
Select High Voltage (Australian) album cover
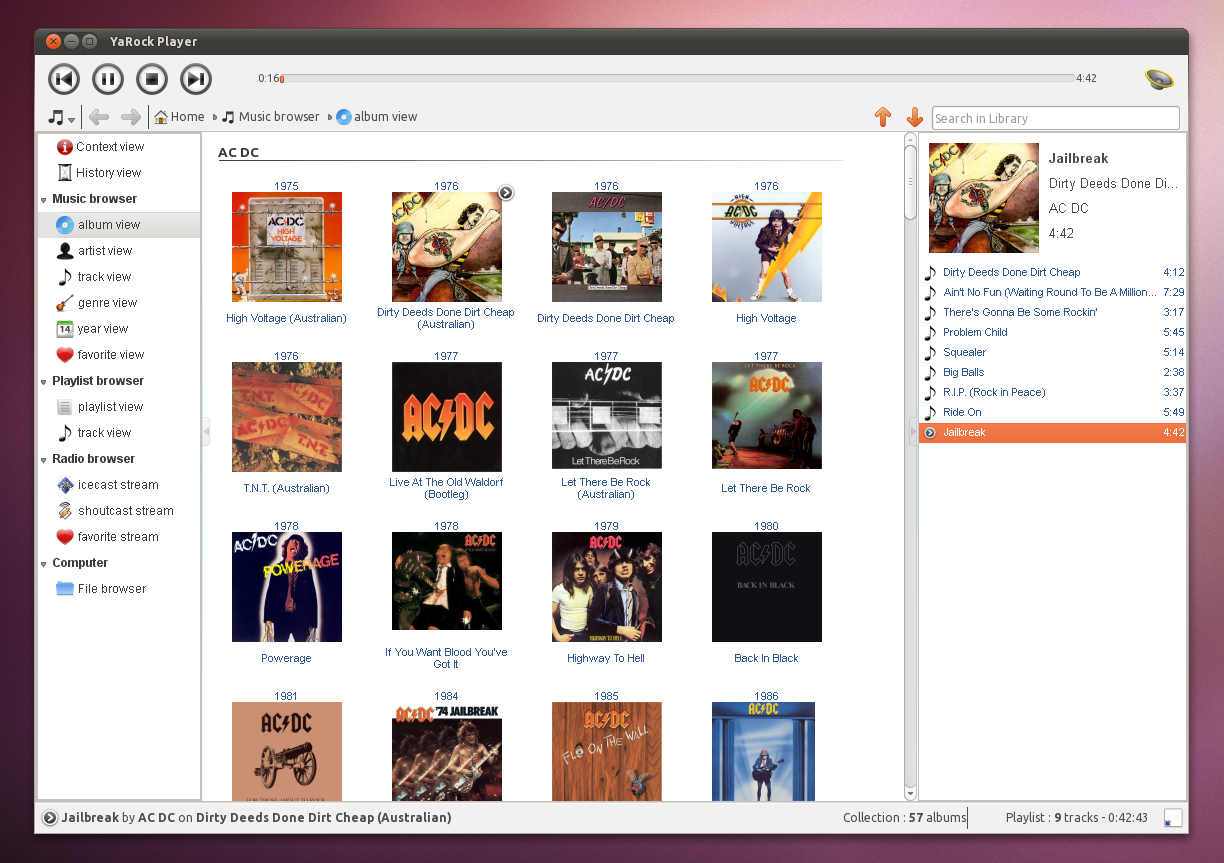tap(286, 247)
